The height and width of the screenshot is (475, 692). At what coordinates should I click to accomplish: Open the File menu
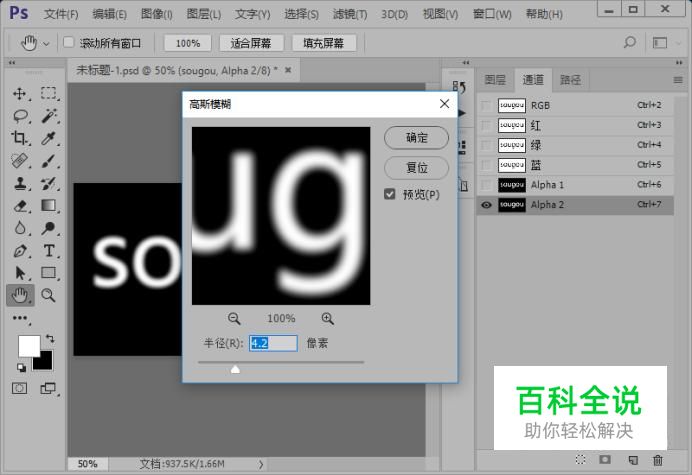[x=61, y=14]
